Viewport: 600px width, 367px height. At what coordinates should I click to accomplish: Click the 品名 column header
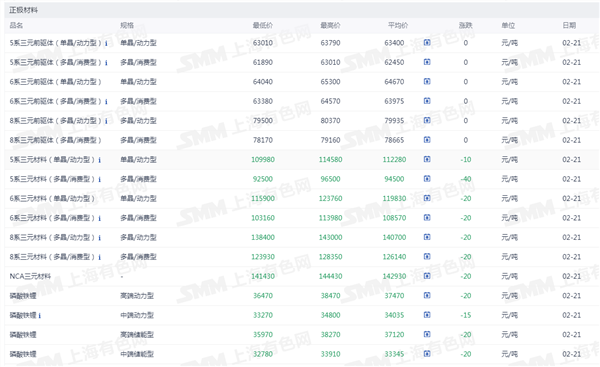(16, 25)
